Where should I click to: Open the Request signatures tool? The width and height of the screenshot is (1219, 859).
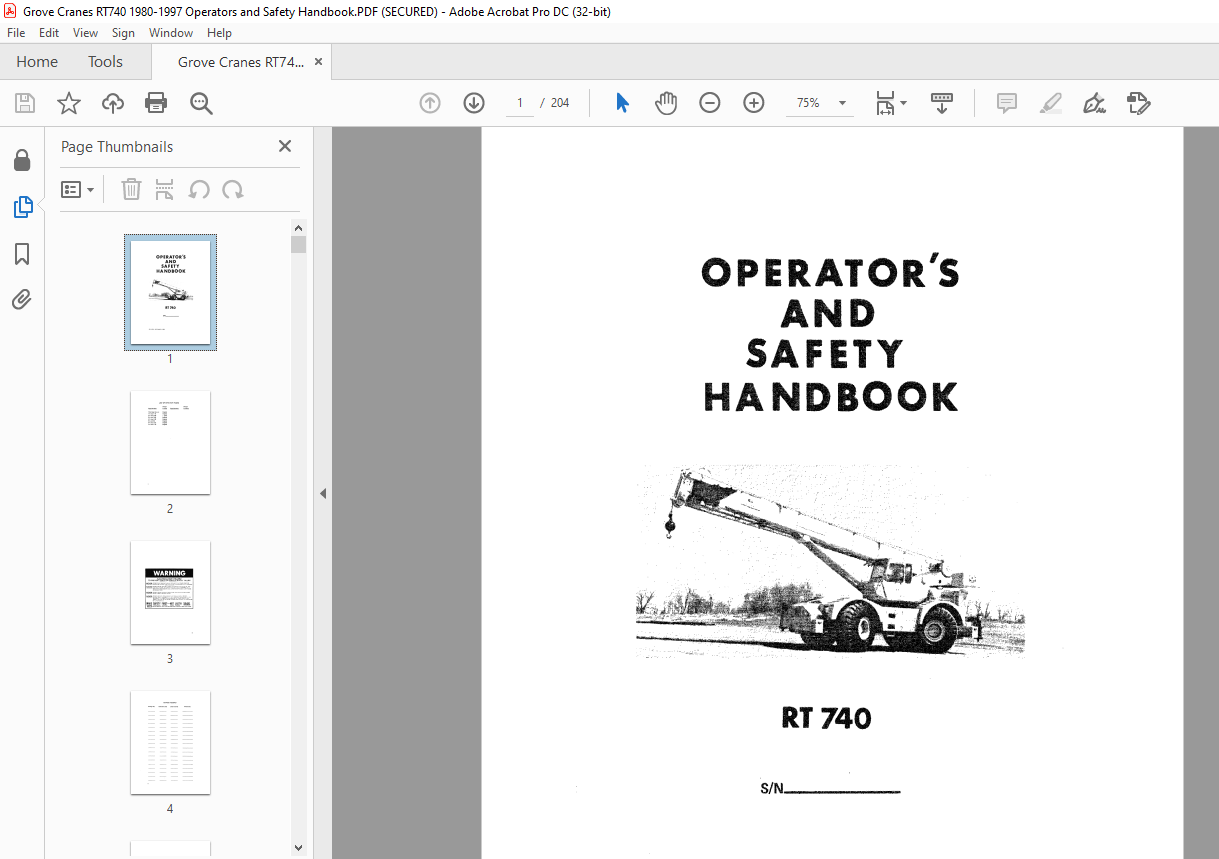tap(1139, 103)
